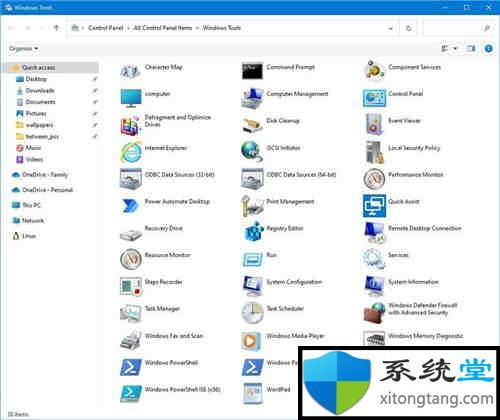Open ODBC Data Sources (64-bit) icon
This screenshot has height=420, width=500.
[252, 178]
